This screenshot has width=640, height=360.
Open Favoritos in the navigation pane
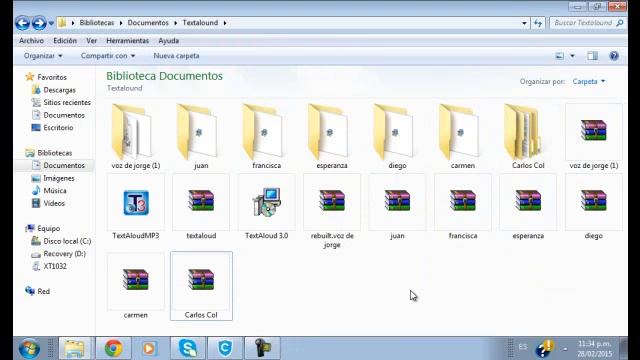52,77
